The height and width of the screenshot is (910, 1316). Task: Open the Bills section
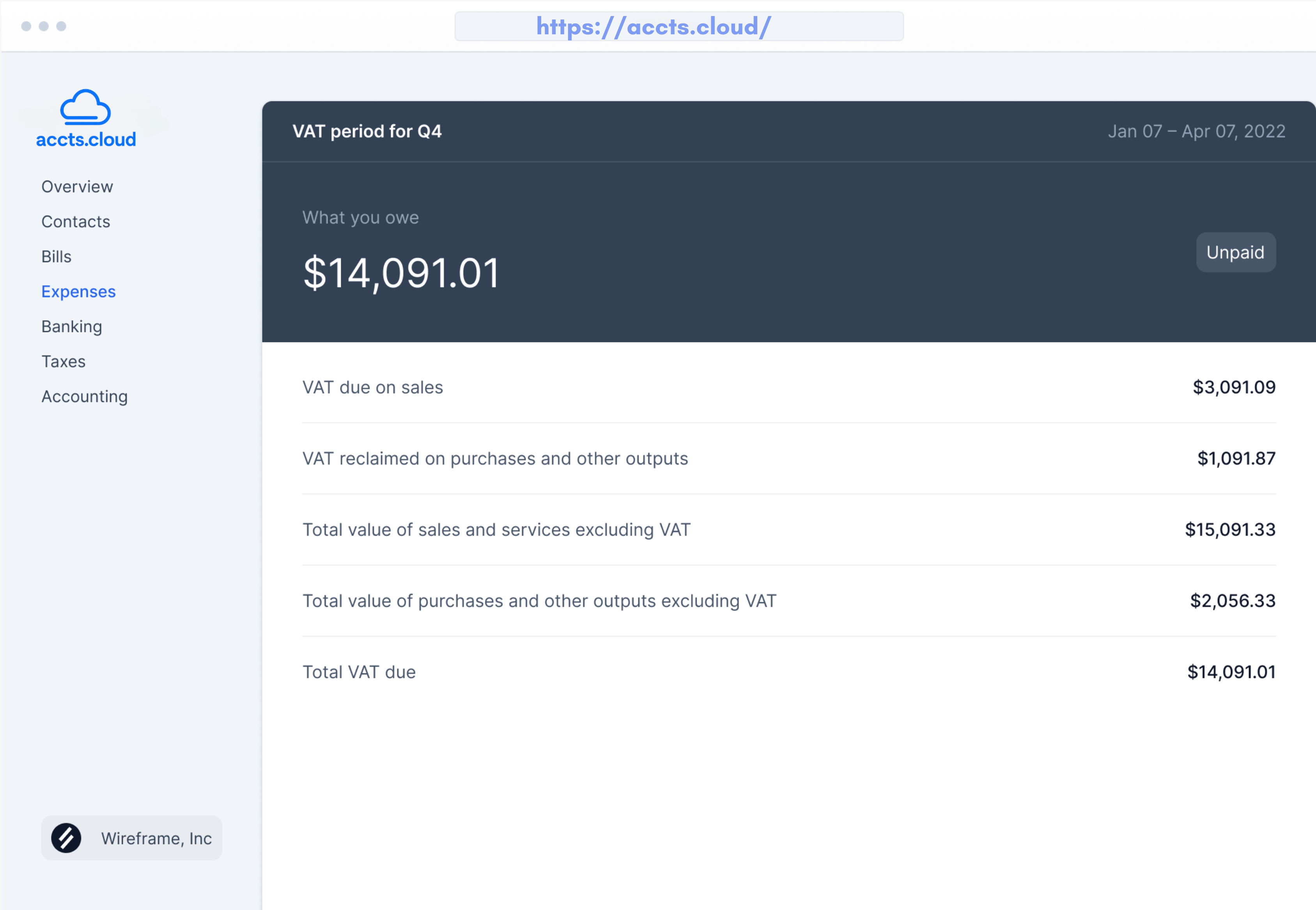click(x=57, y=257)
